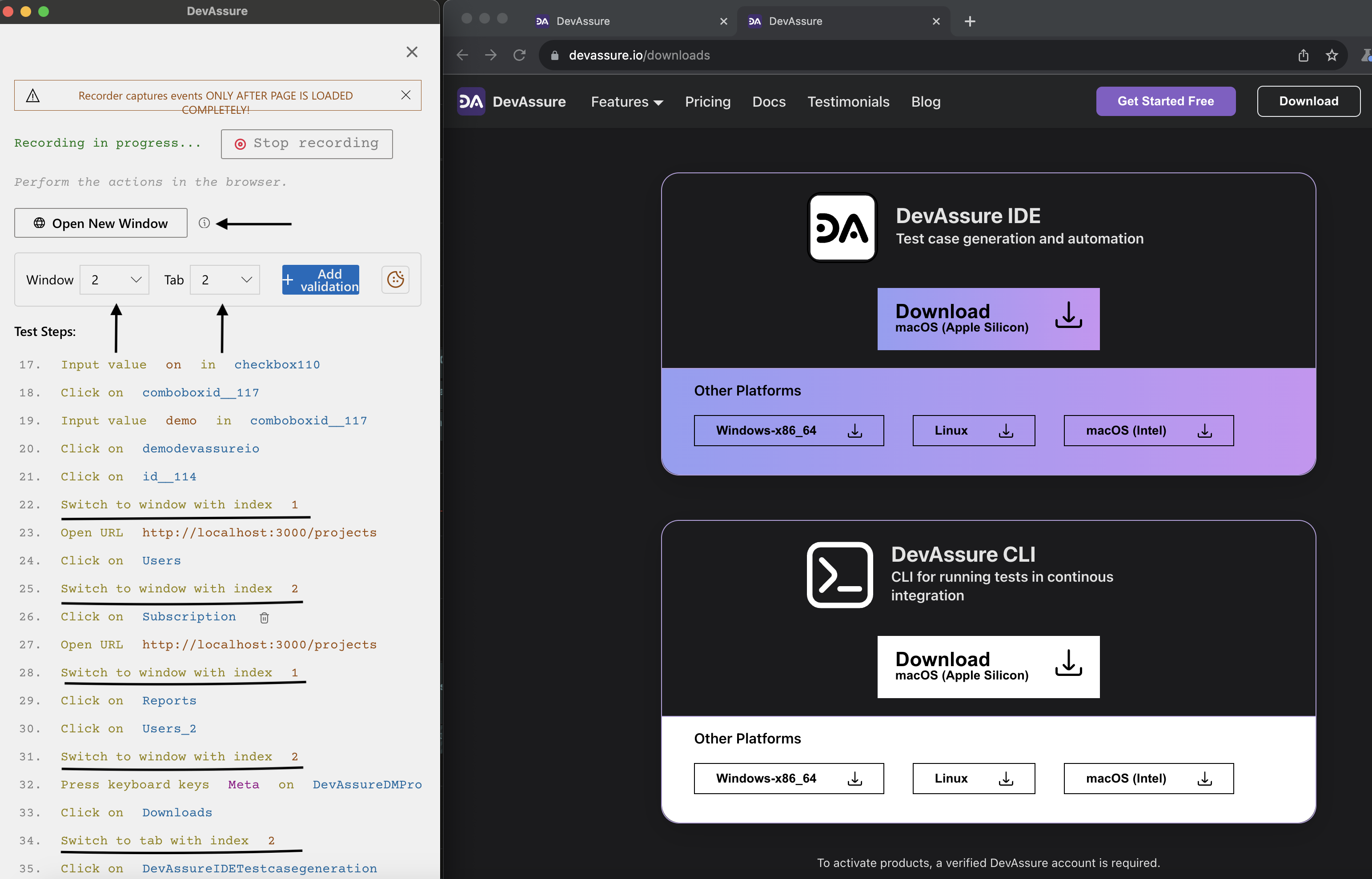Add a validation step

pyautogui.click(x=320, y=280)
